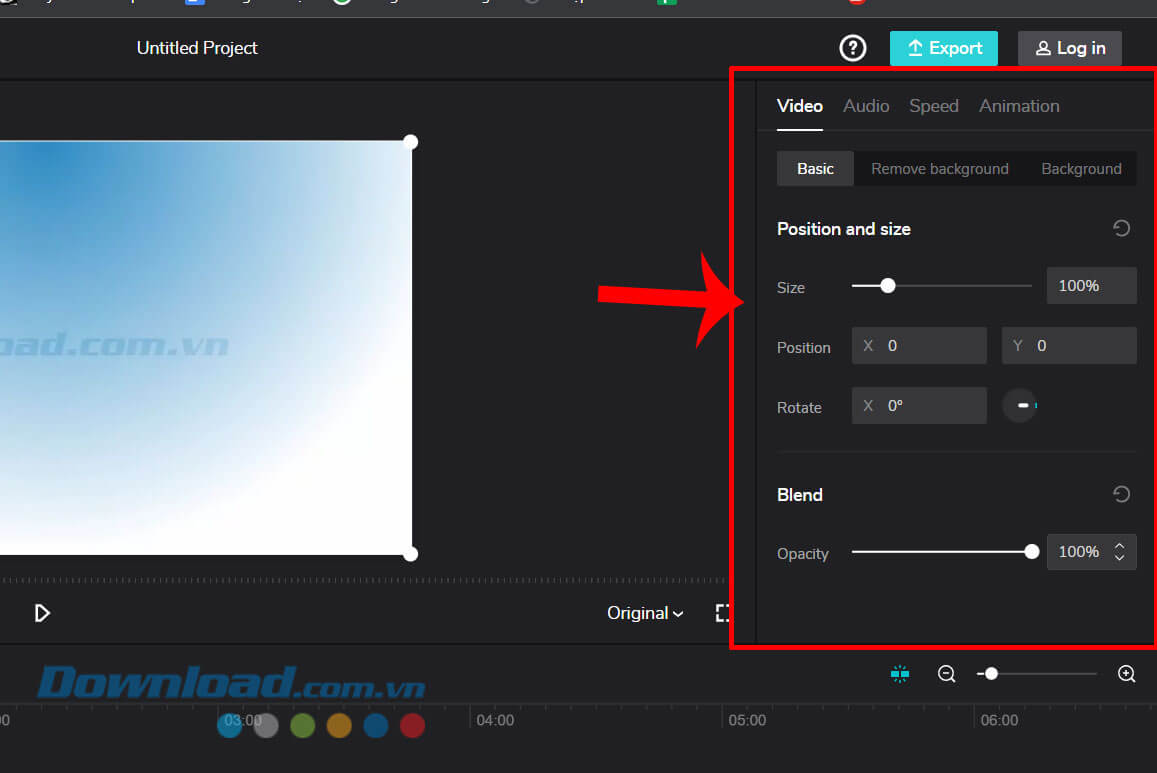Reset Position and size settings
1157x773 pixels.
coord(1121,229)
